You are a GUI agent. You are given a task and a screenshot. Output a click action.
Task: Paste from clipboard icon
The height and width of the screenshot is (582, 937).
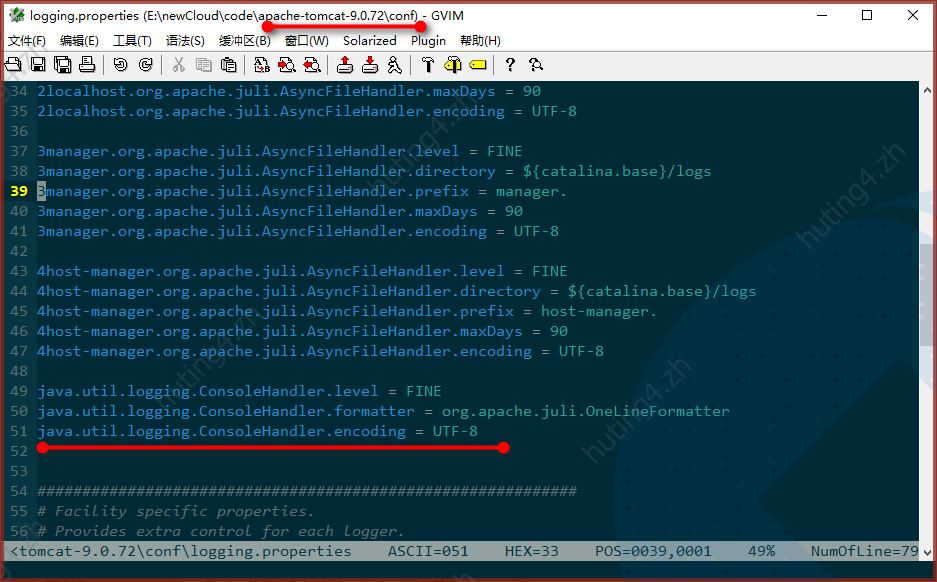tap(228, 65)
